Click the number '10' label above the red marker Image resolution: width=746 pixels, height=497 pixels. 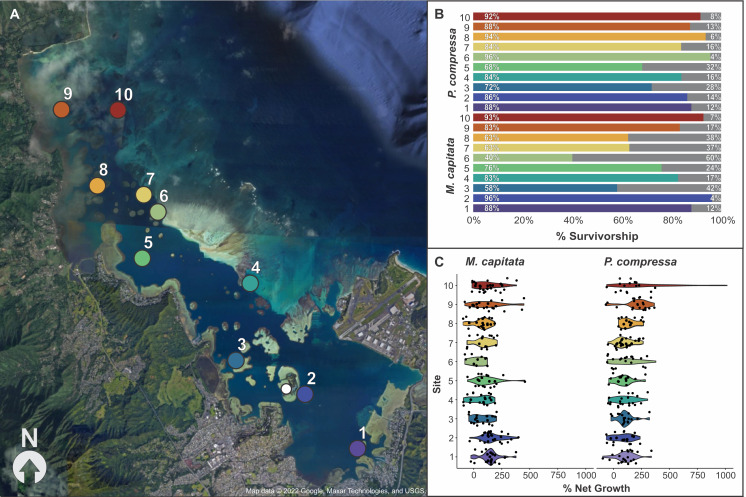124,95
